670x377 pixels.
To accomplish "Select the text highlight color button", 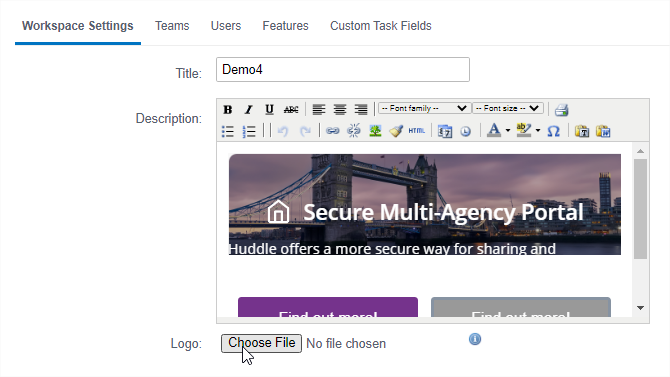I will (x=523, y=130).
